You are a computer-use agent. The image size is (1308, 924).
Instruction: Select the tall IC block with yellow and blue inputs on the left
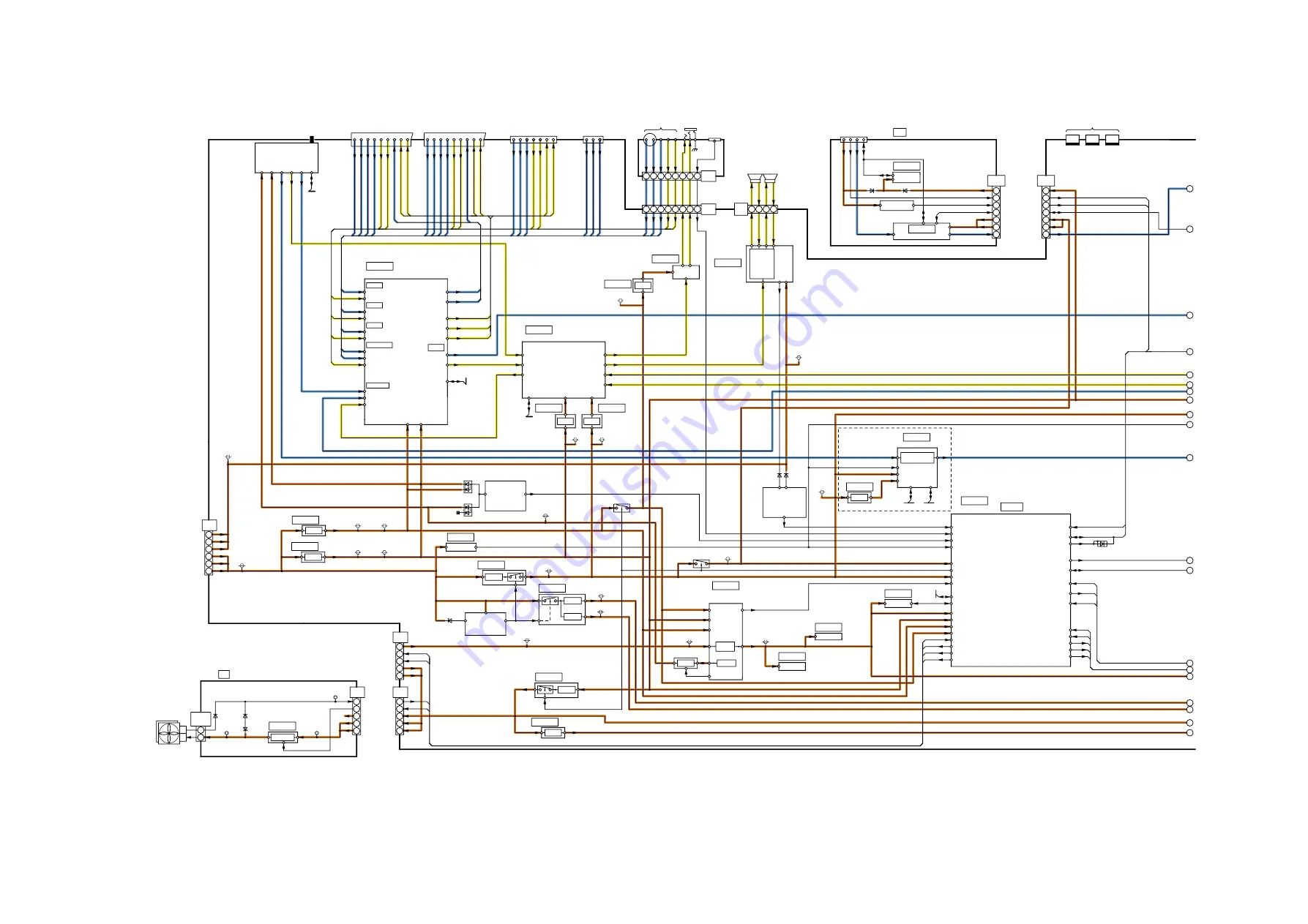click(x=406, y=351)
